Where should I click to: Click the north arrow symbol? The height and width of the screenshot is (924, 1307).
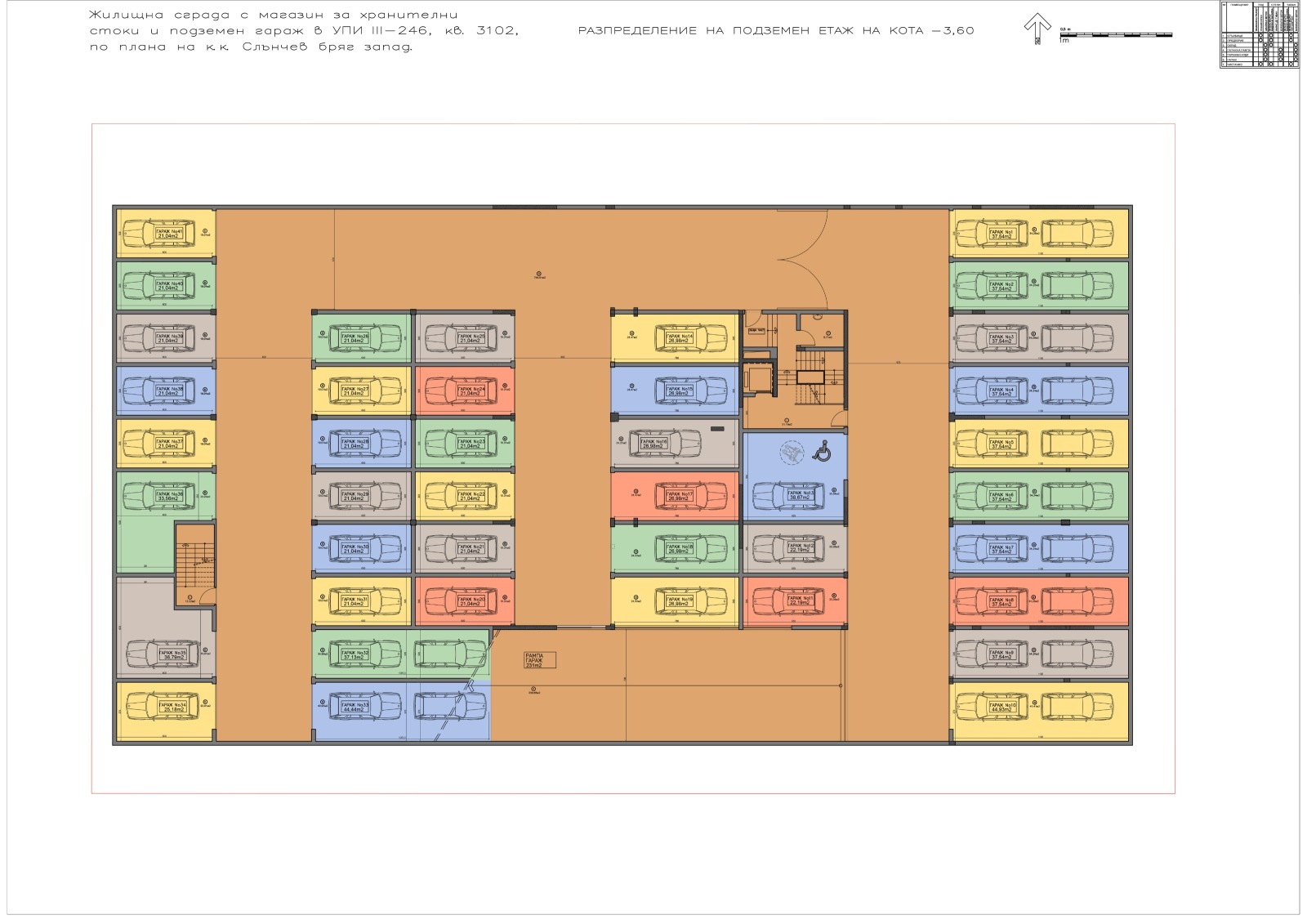click(1037, 28)
